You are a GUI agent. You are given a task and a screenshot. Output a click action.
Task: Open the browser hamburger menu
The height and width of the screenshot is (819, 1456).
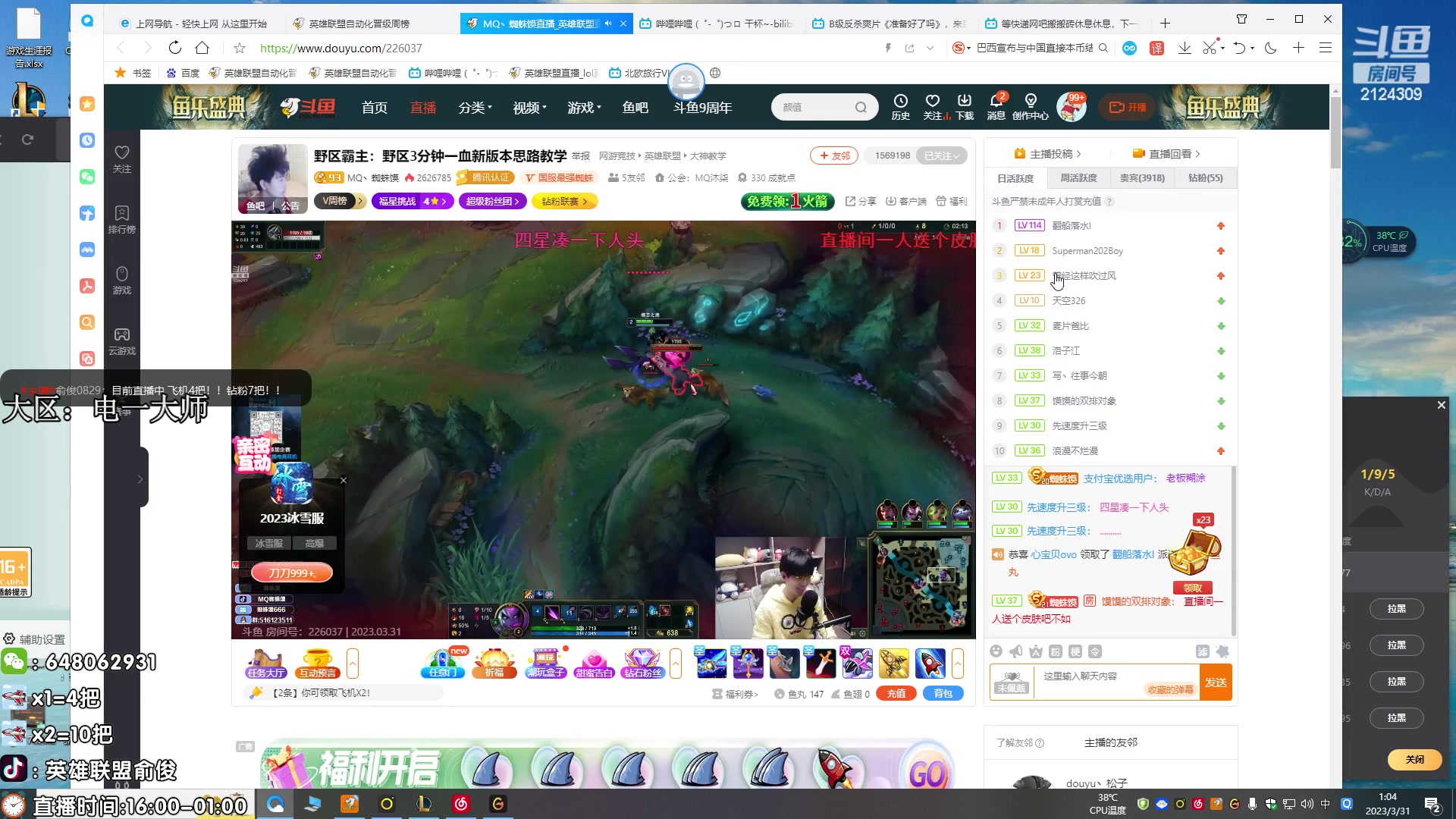pyautogui.click(x=1326, y=48)
